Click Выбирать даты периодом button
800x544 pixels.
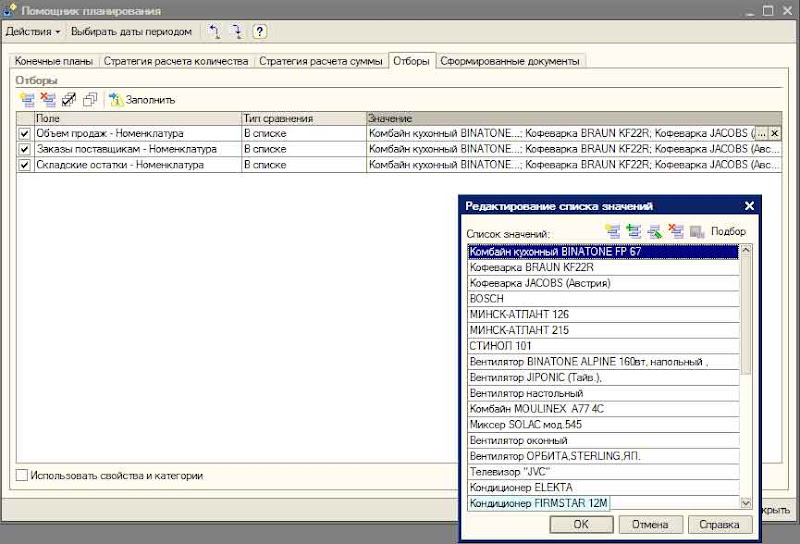tap(131, 32)
